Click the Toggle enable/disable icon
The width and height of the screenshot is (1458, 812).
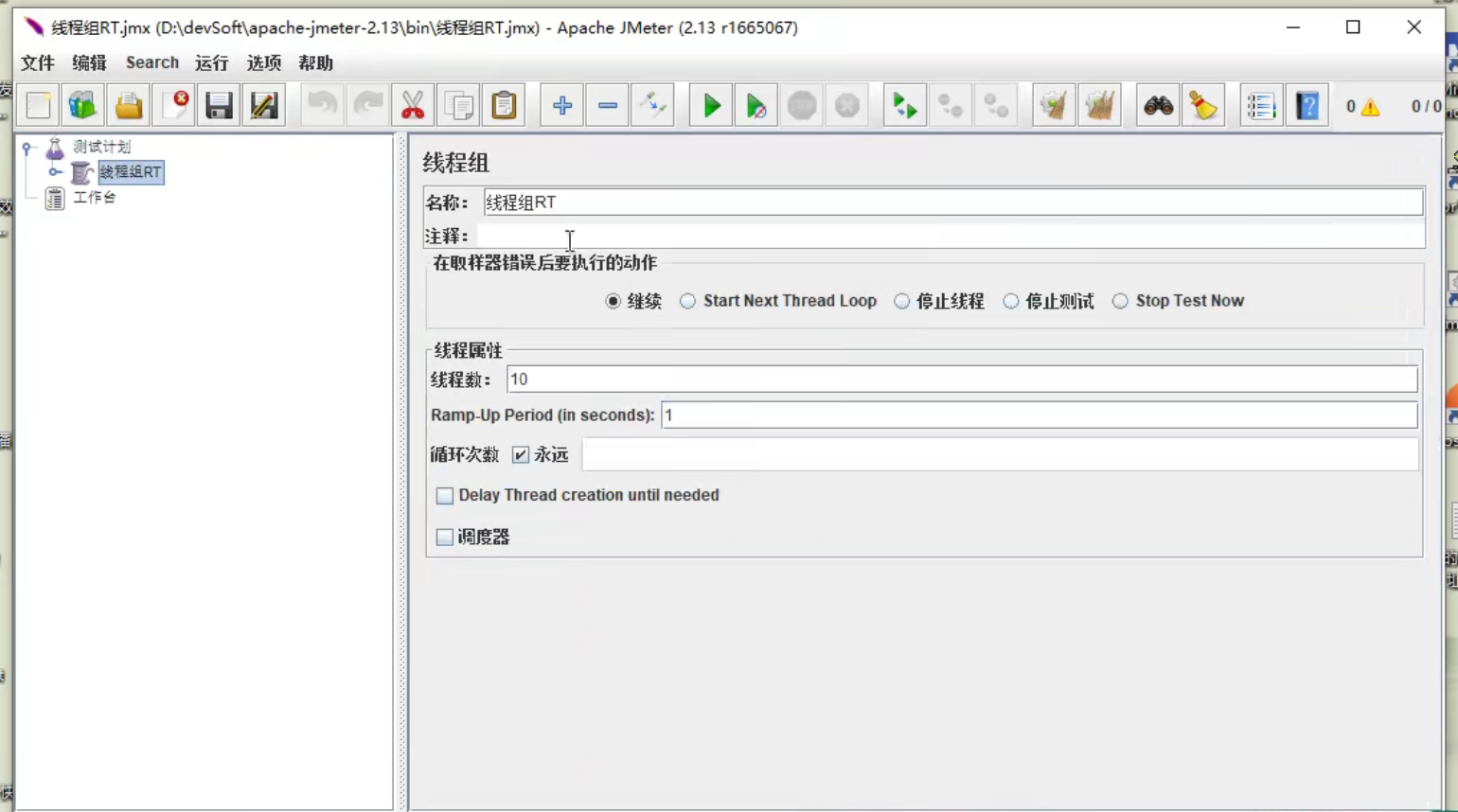652,105
